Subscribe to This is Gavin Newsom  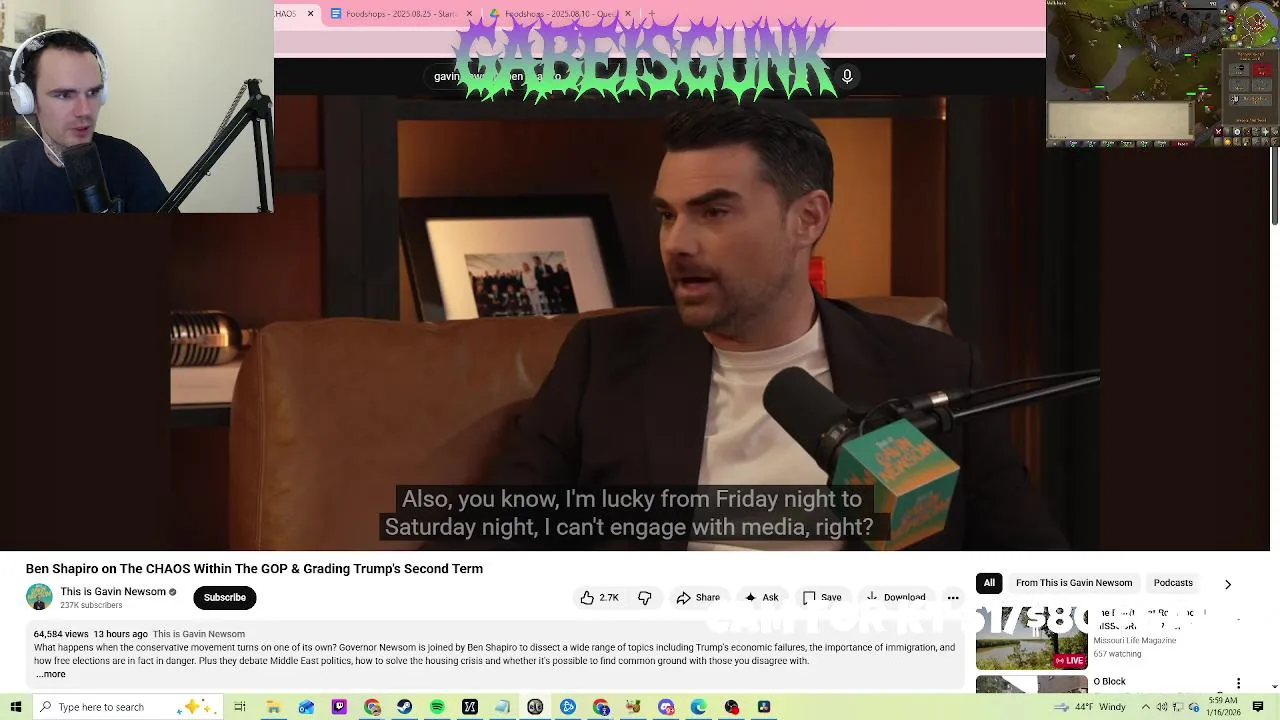[x=224, y=598]
